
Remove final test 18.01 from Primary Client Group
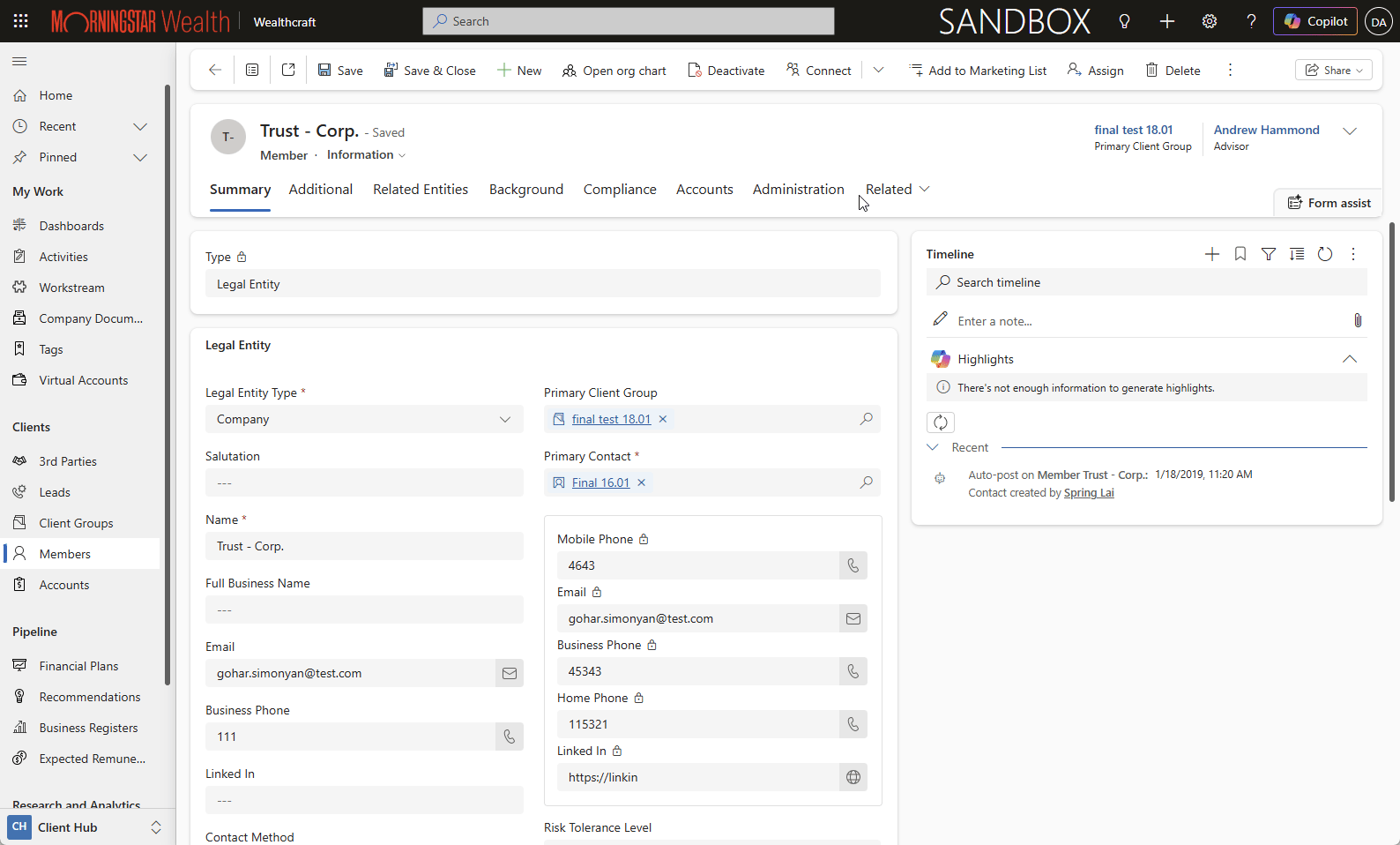tap(663, 419)
